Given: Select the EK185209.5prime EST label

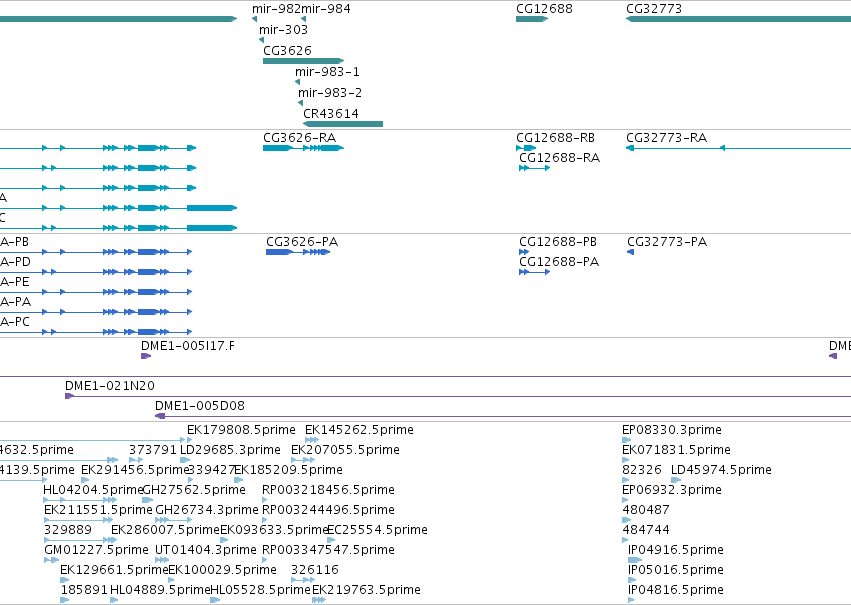Looking at the screenshot, I should (288, 470).
